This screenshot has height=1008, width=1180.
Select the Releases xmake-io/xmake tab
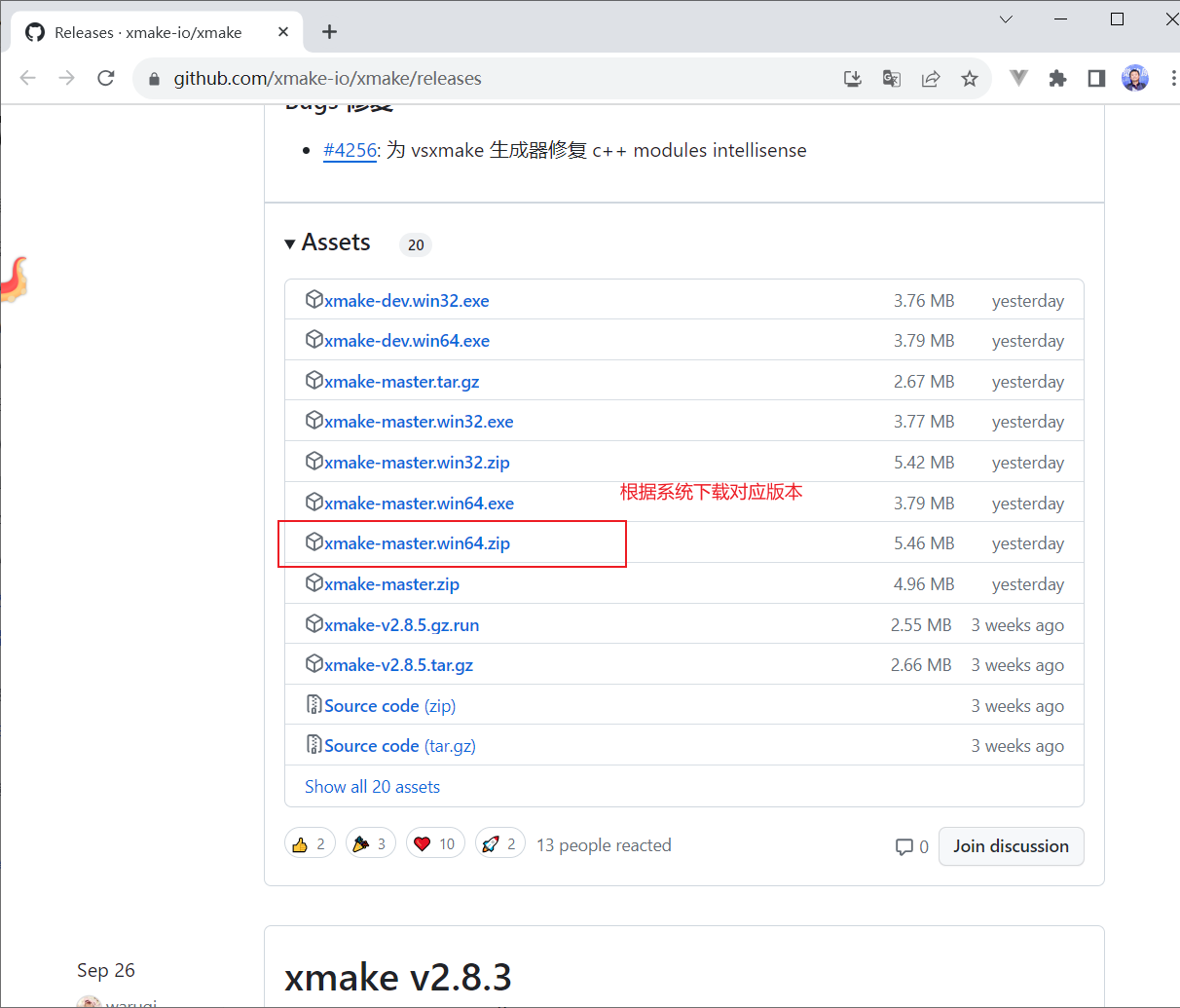(148, 32)
